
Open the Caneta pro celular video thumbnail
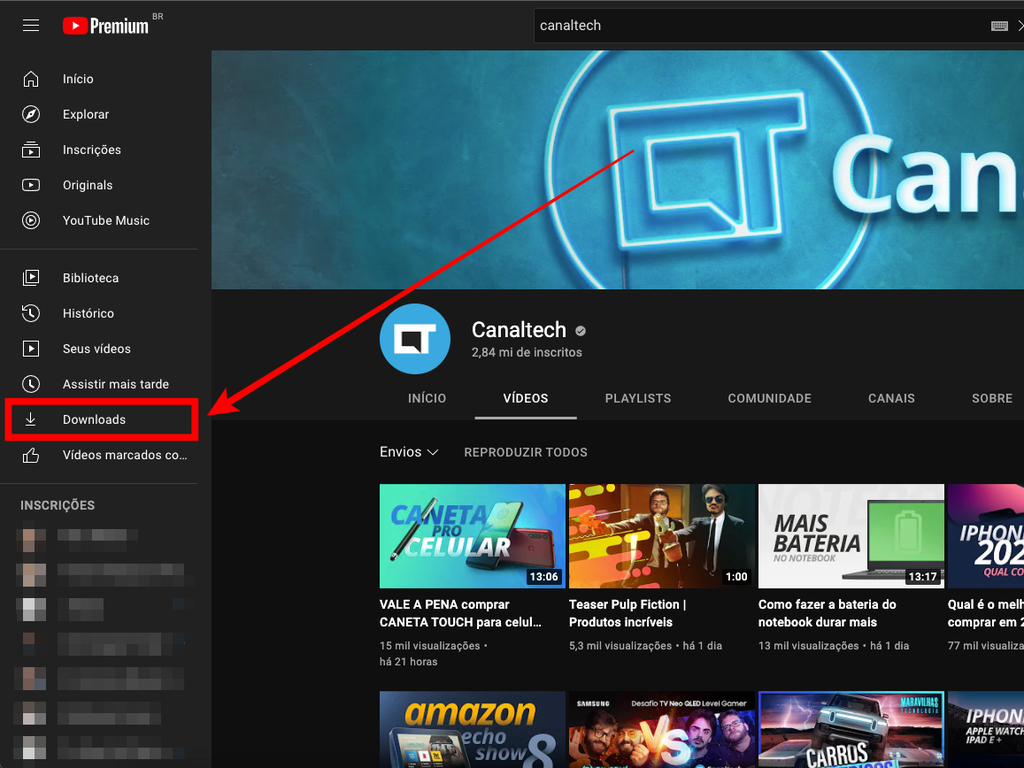[x=472, y=536]
